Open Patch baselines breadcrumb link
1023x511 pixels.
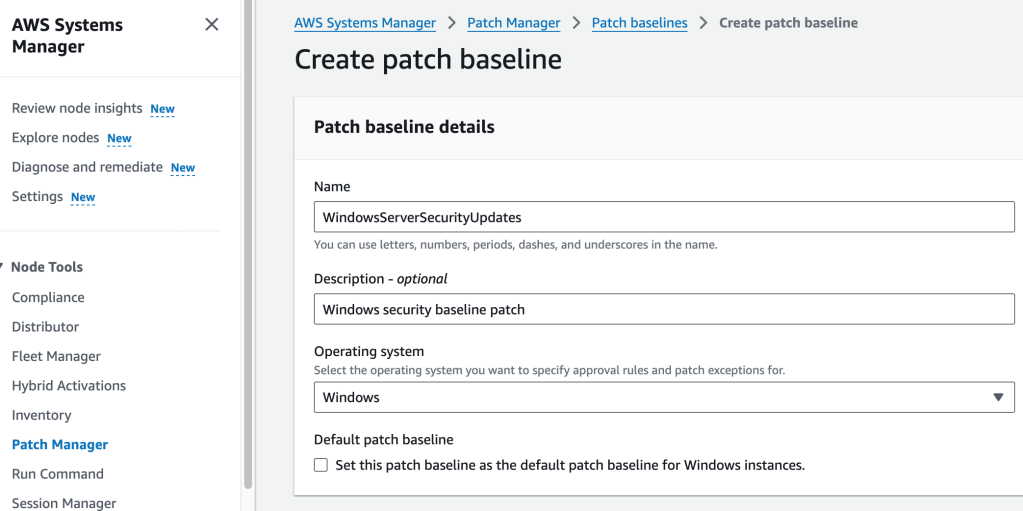pos(639,23)
